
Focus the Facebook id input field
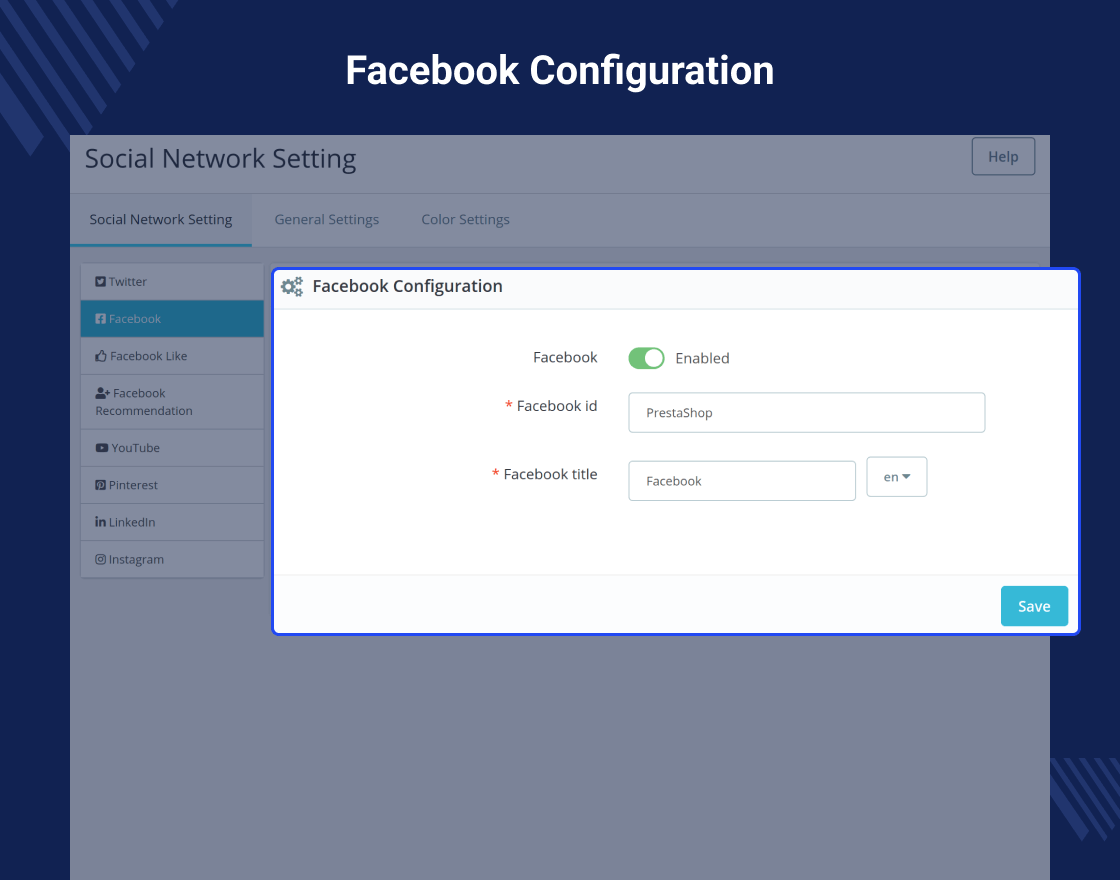[806, 412]
